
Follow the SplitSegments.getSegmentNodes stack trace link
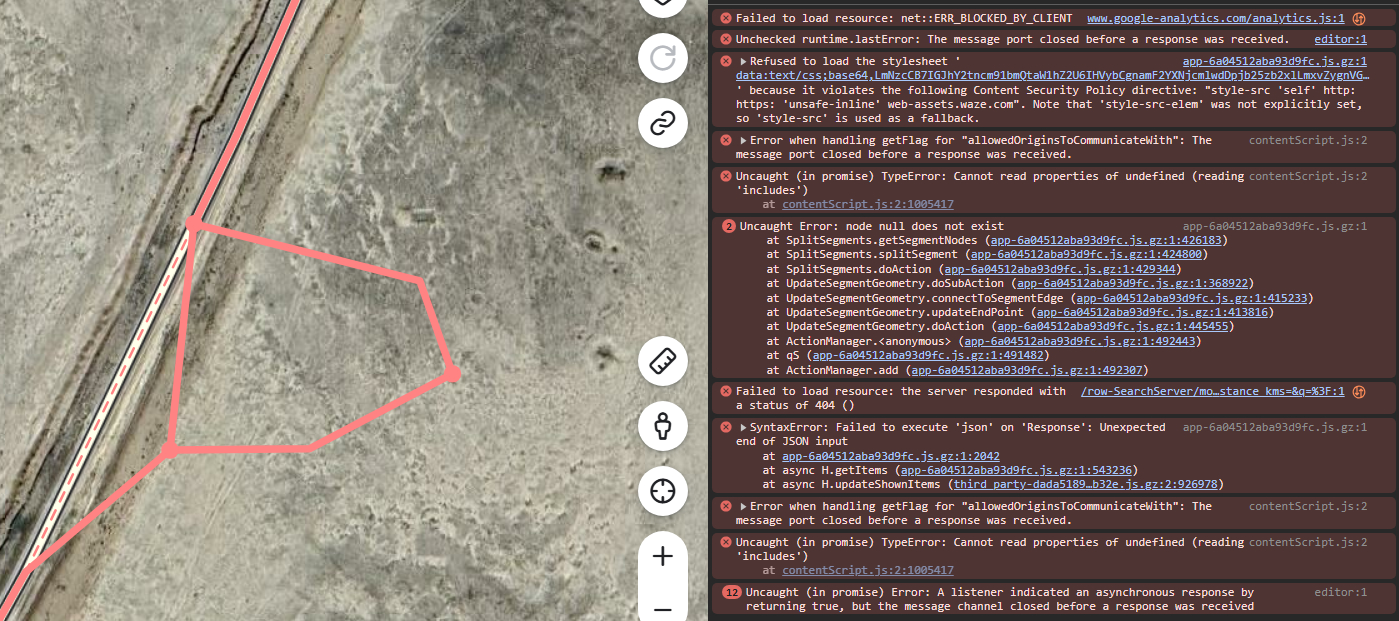[x=1106, y=241]
